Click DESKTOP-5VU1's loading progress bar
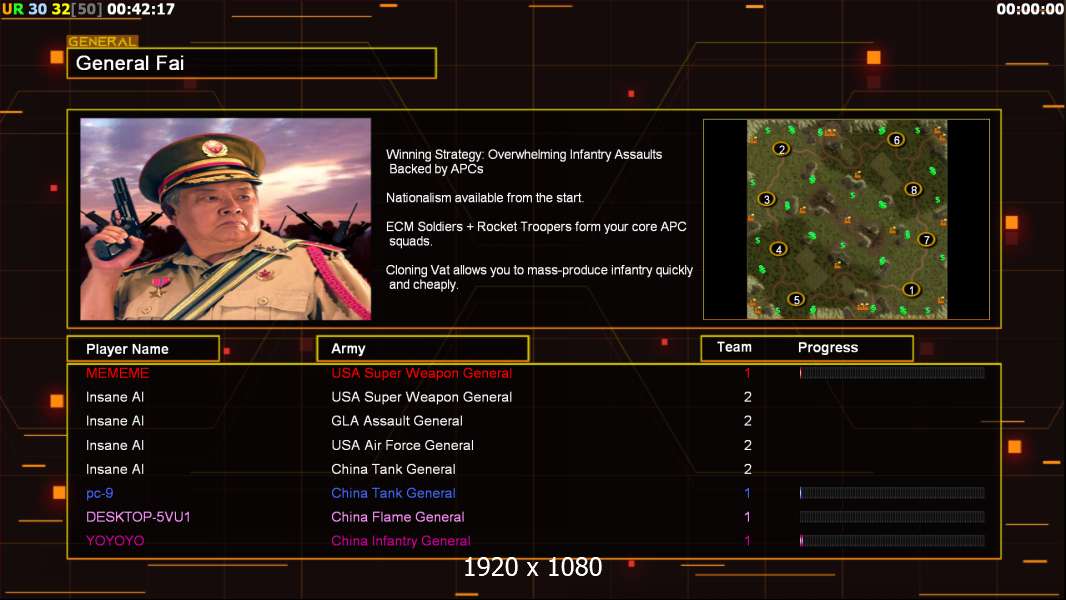1066x600 pixels. [892, 516]
